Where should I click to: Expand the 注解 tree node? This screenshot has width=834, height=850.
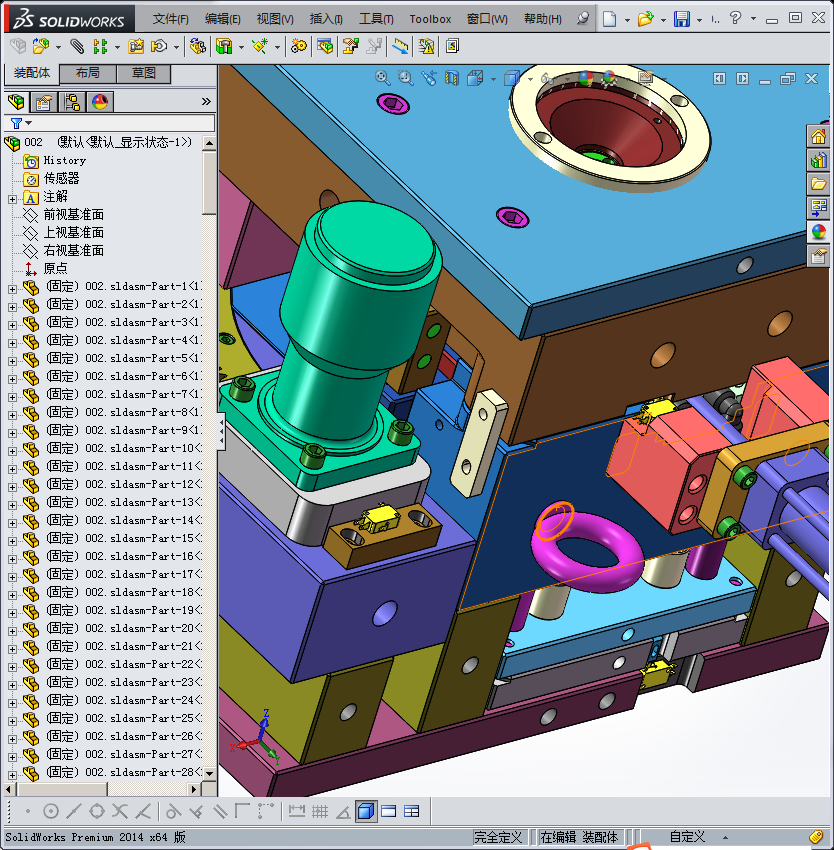tap(12, 199)
